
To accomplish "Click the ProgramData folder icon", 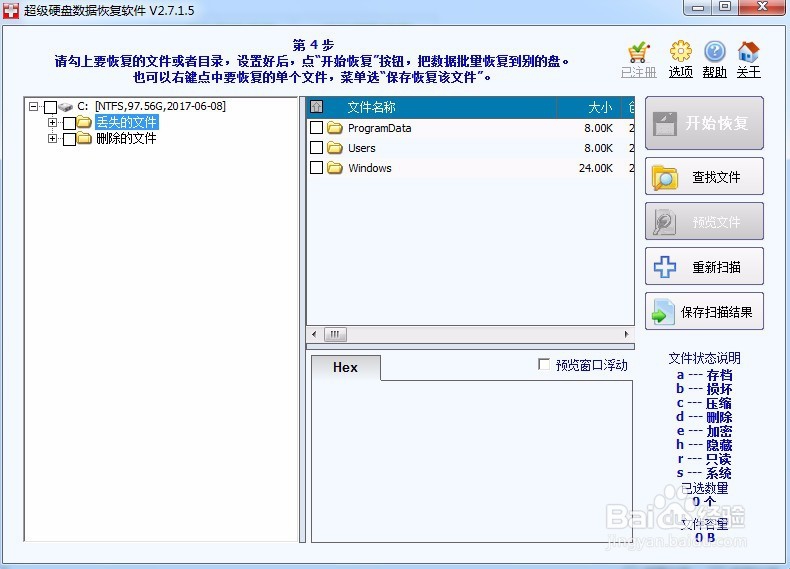I will tap(335, 128).
